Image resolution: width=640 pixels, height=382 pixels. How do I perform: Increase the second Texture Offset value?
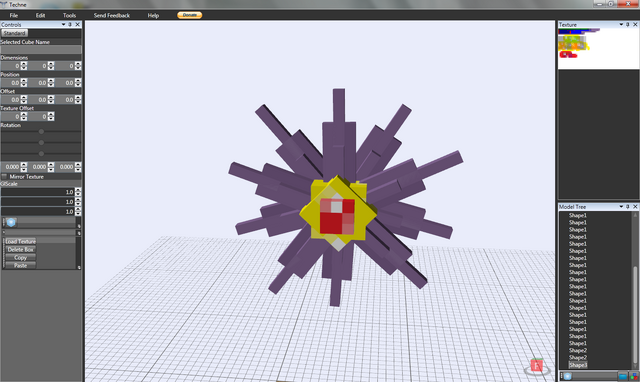point(51,114)
